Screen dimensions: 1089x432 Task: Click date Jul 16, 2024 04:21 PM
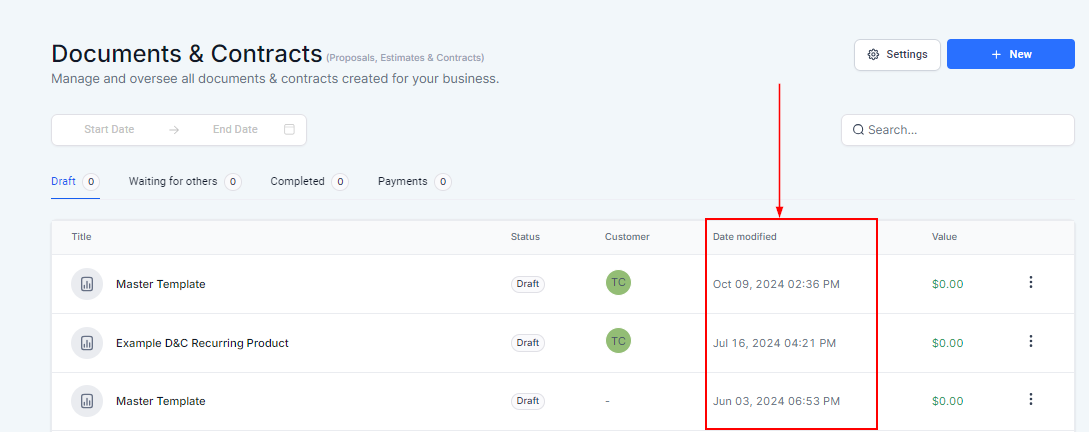[774, 343]
